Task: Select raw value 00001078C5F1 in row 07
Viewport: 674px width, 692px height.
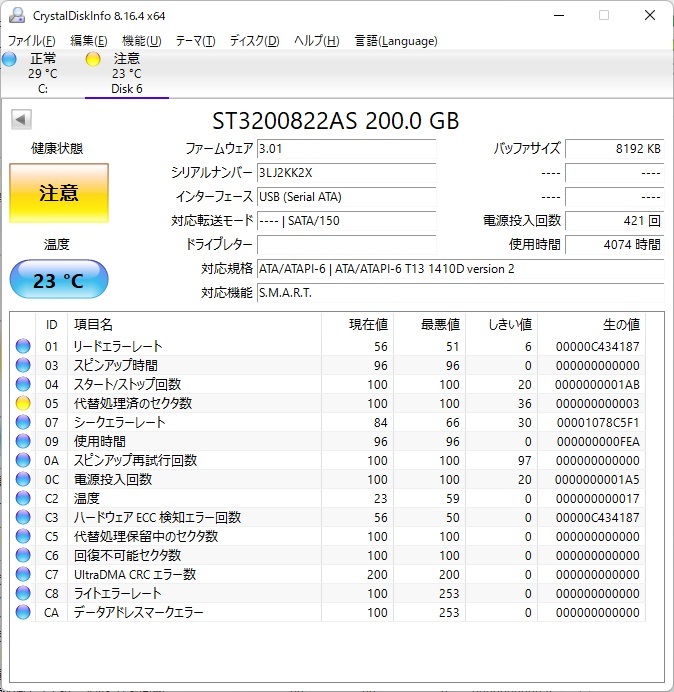Action: click(x=598, y=422)
